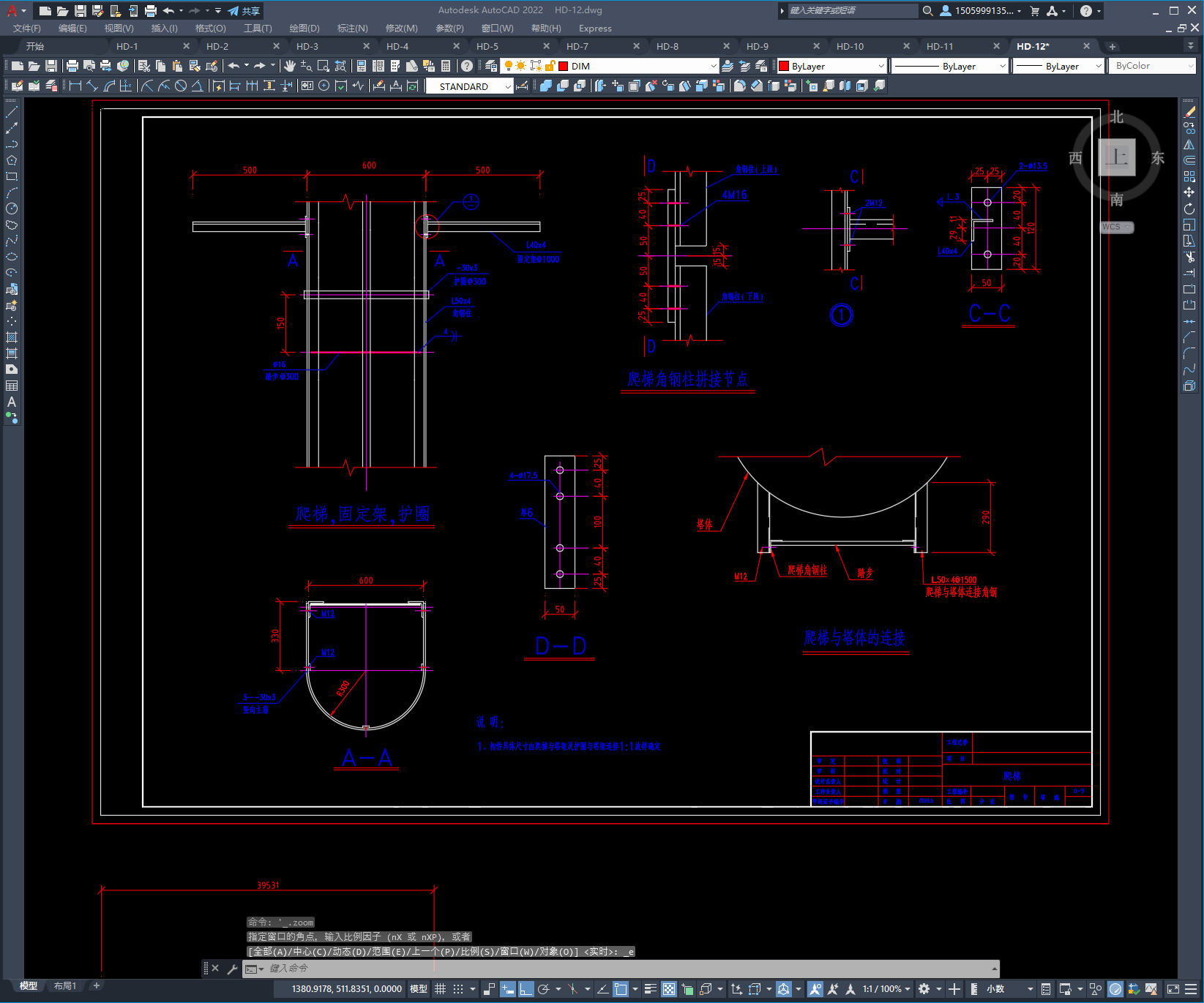Expand the user account 1505999135 dropdown

(x=981, y=11)
